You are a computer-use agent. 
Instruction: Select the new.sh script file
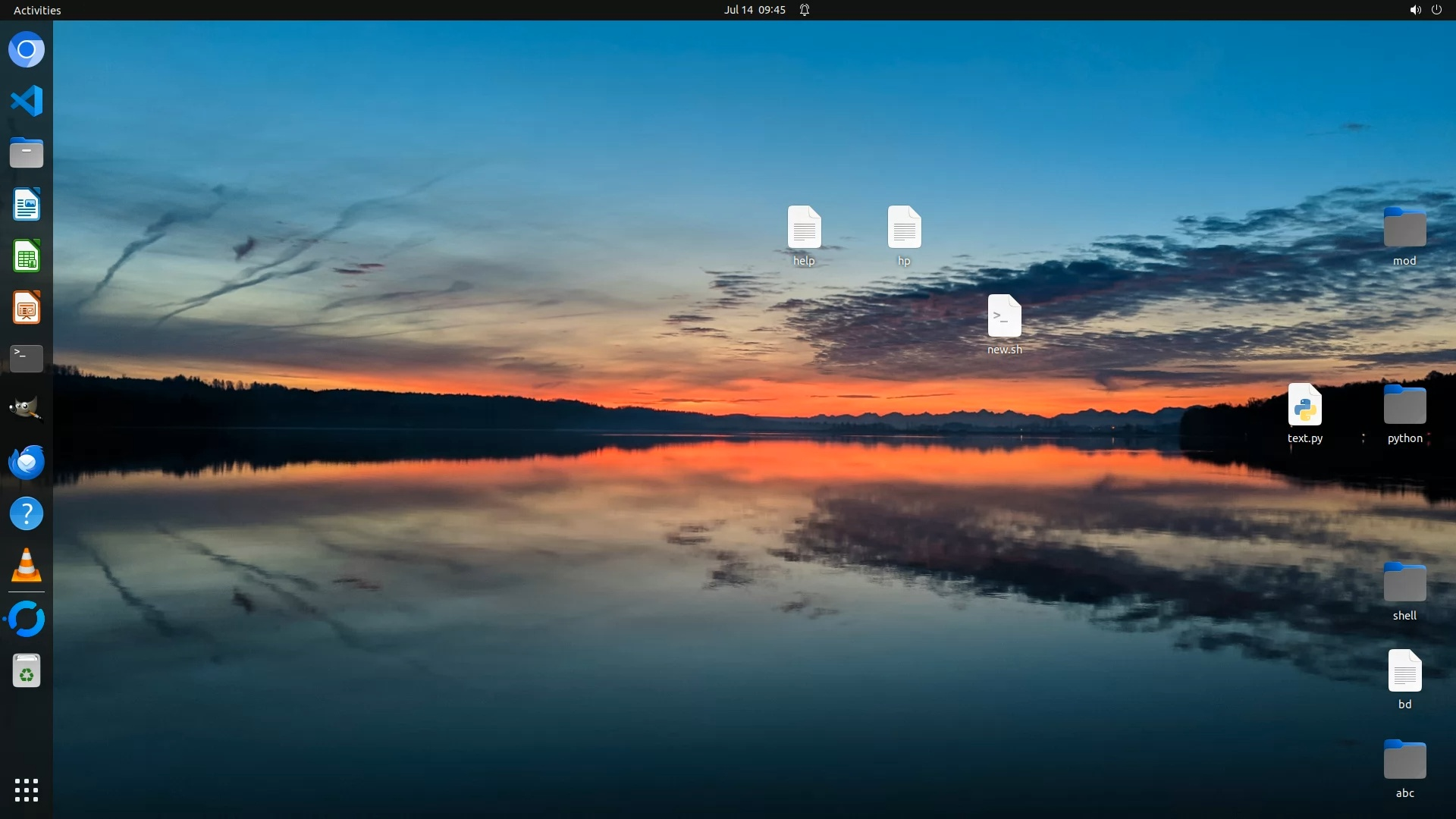[x=1004, y=317]
